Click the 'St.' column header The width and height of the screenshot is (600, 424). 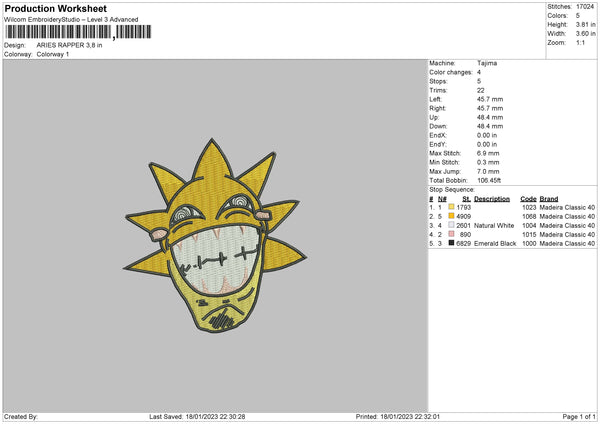coord(466,199)
